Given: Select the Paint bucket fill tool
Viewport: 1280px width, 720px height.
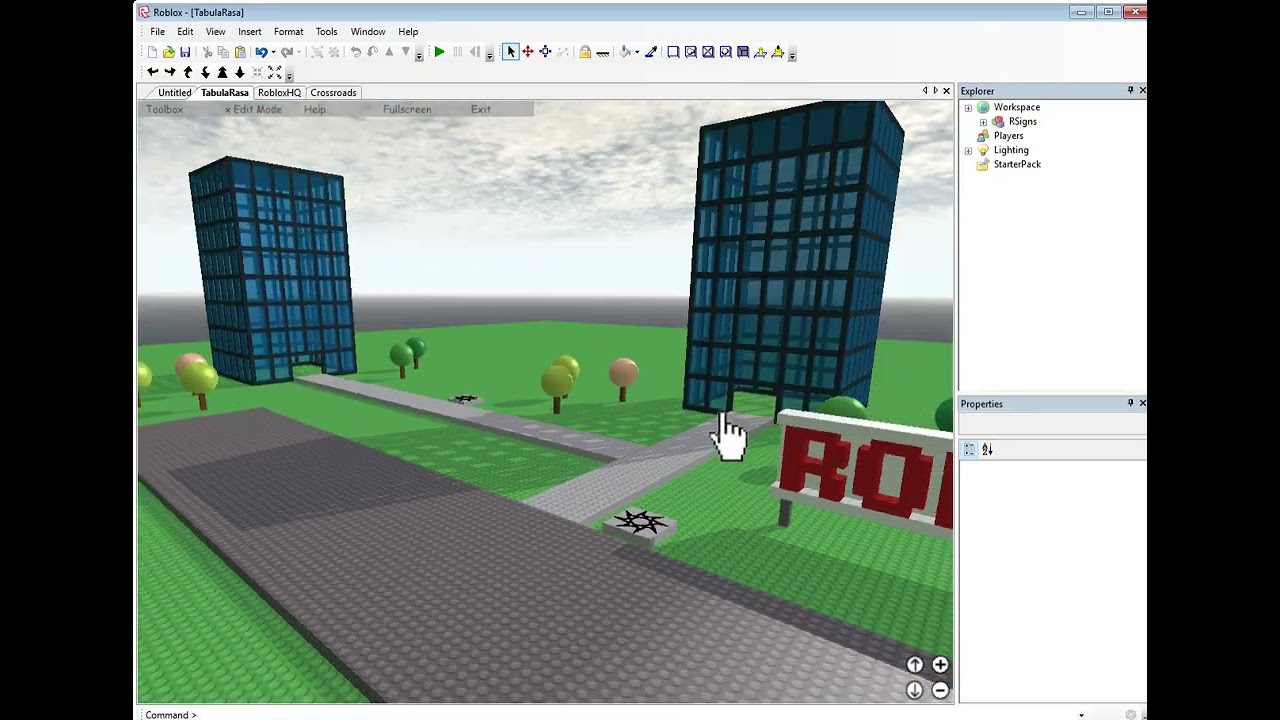Looking at the screenshot, I should [x=625, y=52].
